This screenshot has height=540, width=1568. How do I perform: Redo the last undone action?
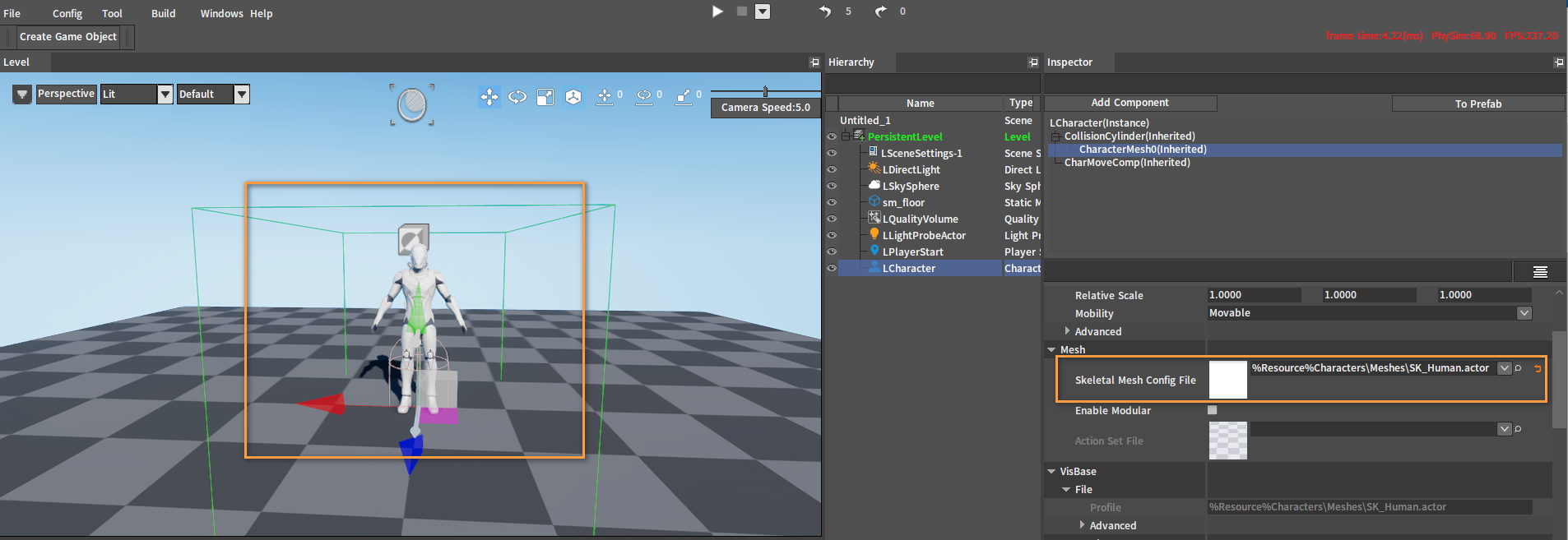pyautogui.click(x=881, y=12)
